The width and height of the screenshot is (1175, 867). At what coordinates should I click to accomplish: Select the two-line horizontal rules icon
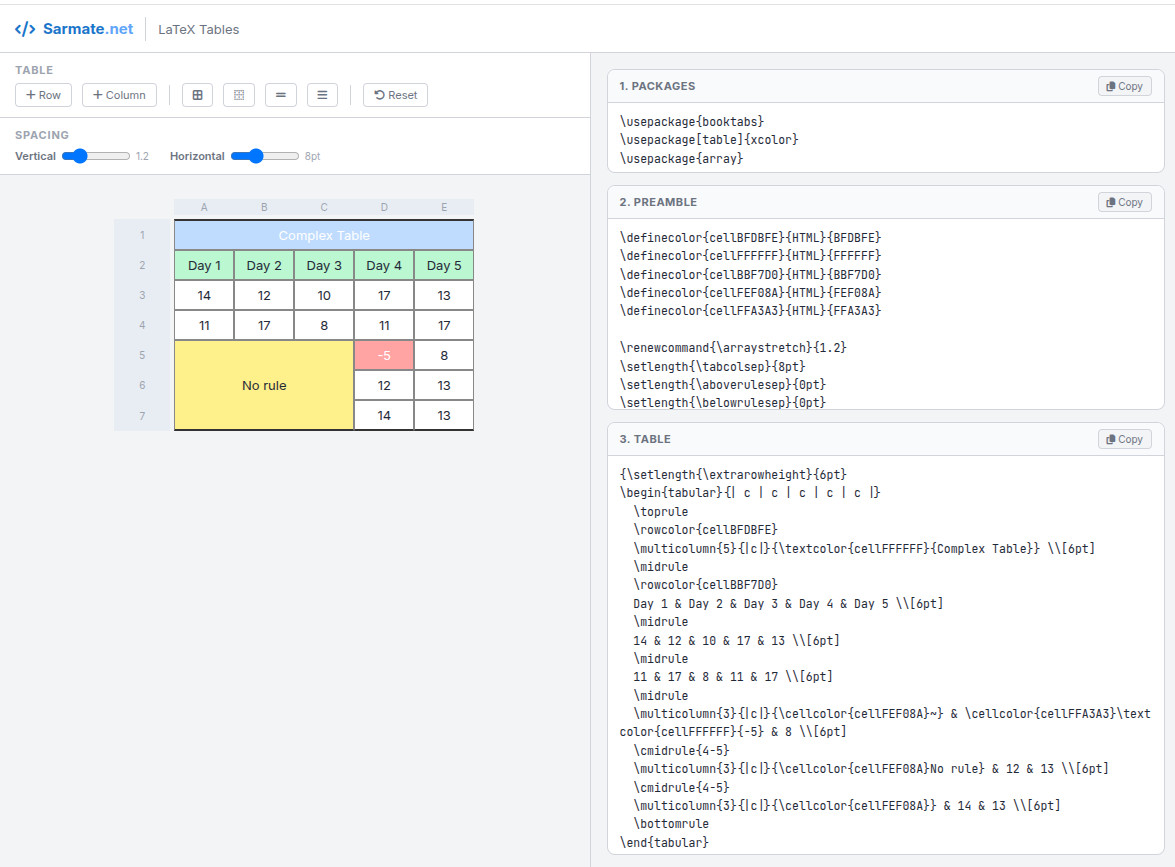tap(280, 95)
